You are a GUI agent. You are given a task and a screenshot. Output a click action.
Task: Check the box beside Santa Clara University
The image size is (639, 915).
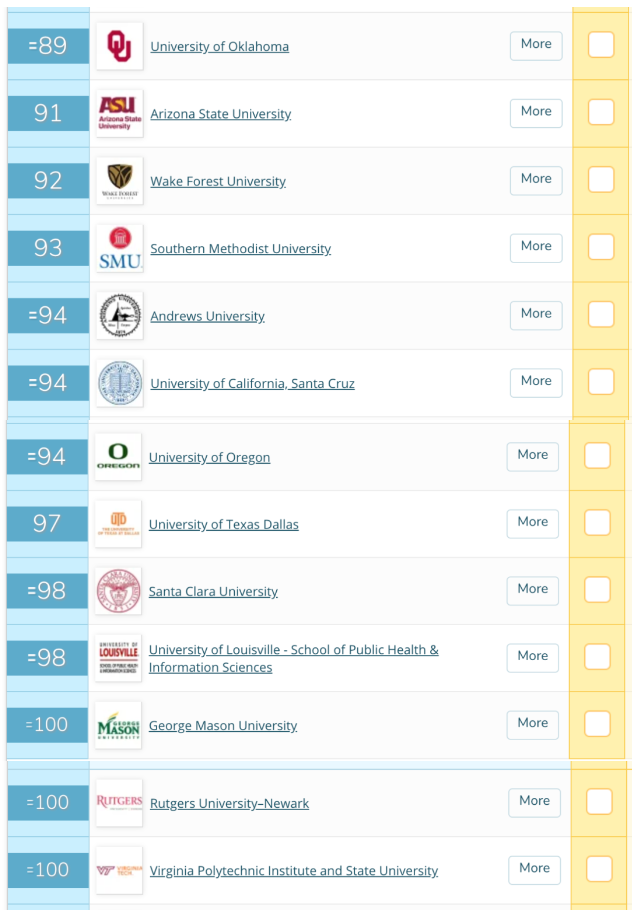pos(597,589)
